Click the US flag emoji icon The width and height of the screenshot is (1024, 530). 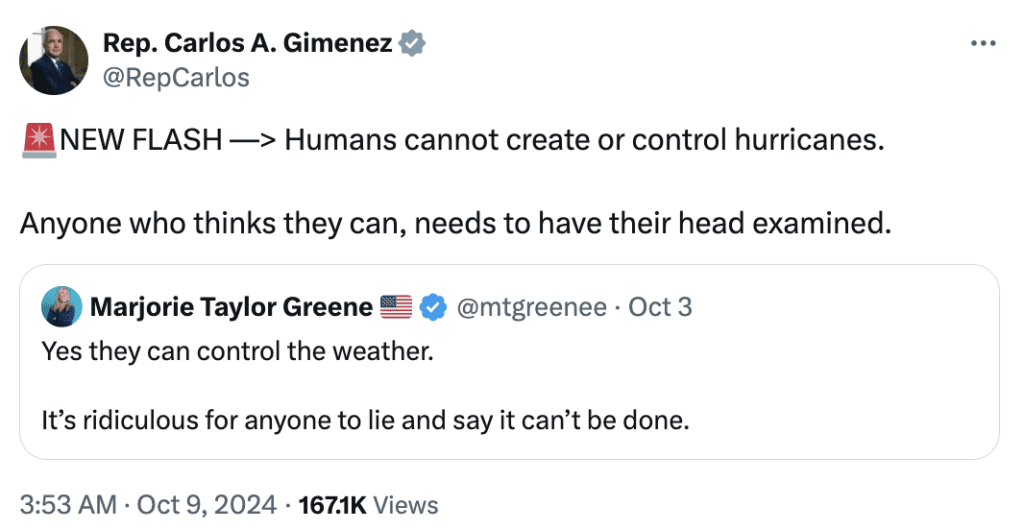396,307
